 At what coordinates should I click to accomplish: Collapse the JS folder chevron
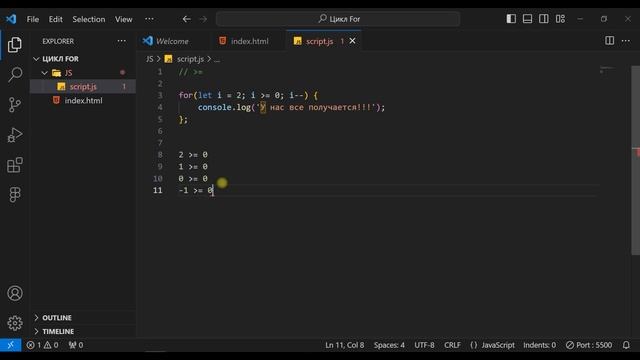[44, 73]
